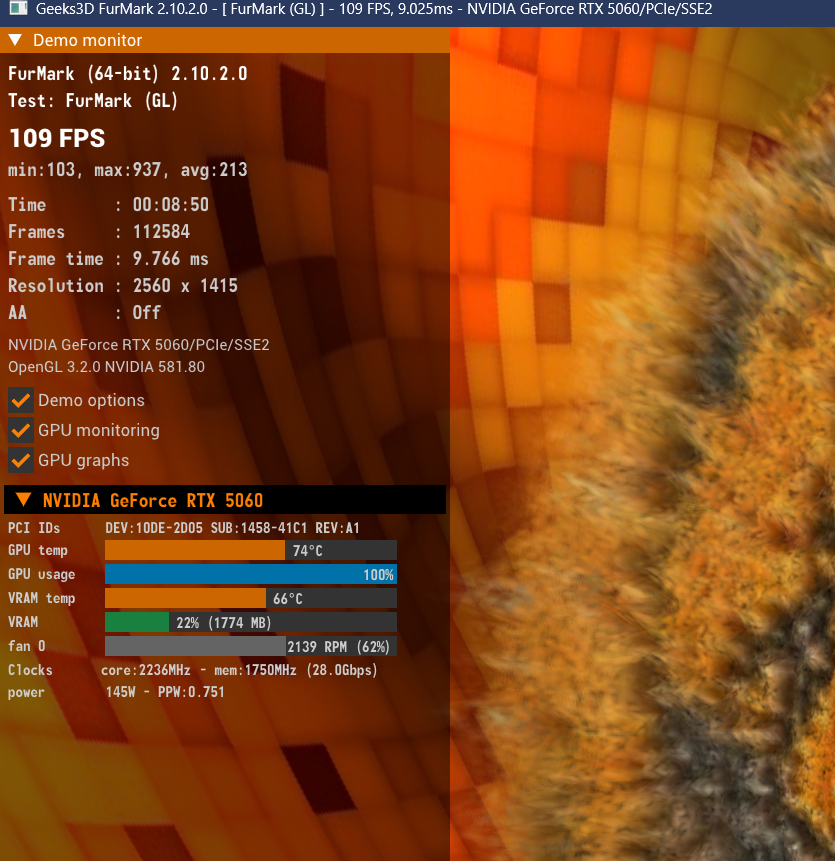Click the large 109 FPS readout
This screenshot has width=835, height=861.
click(x=57, y=138)
